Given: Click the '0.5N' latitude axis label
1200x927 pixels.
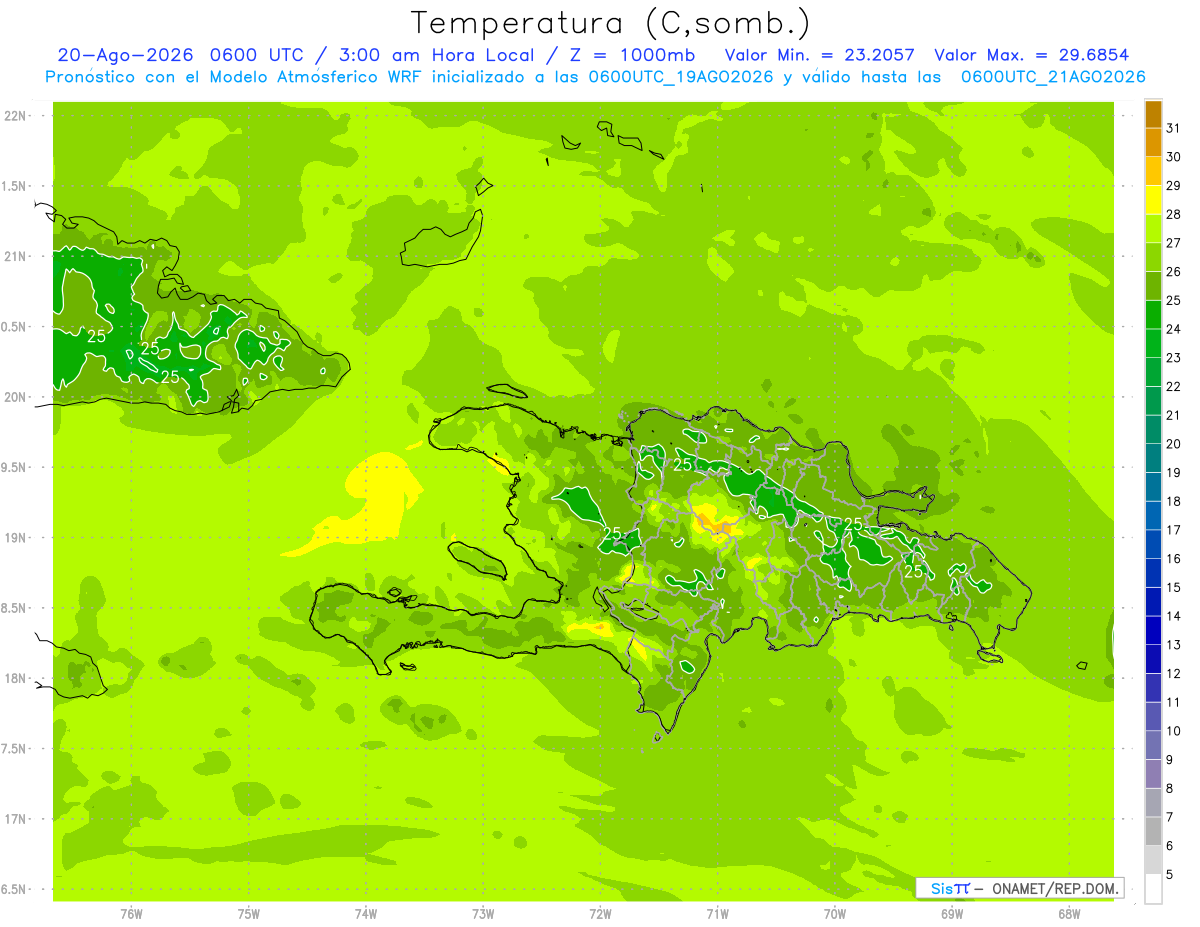Looking at the screenshot, I should click(15, 327).
